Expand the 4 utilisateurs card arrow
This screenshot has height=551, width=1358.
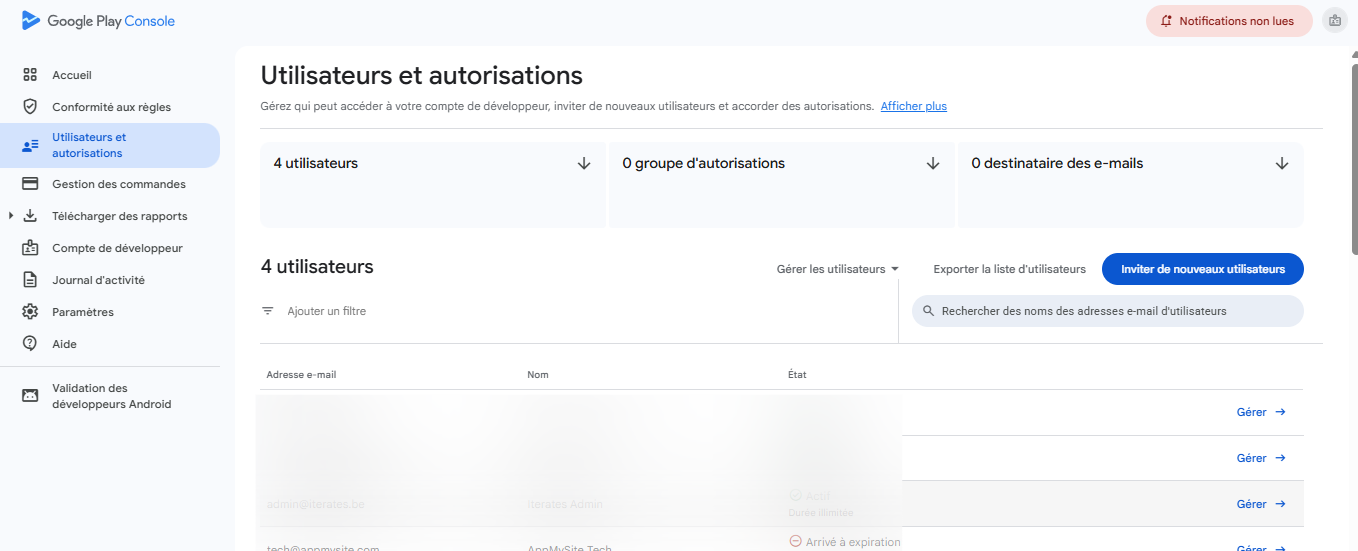[584, 163]
